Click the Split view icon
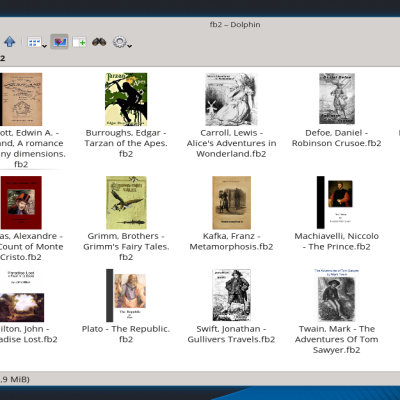400x400 pixels. click(x=79, y=42)
